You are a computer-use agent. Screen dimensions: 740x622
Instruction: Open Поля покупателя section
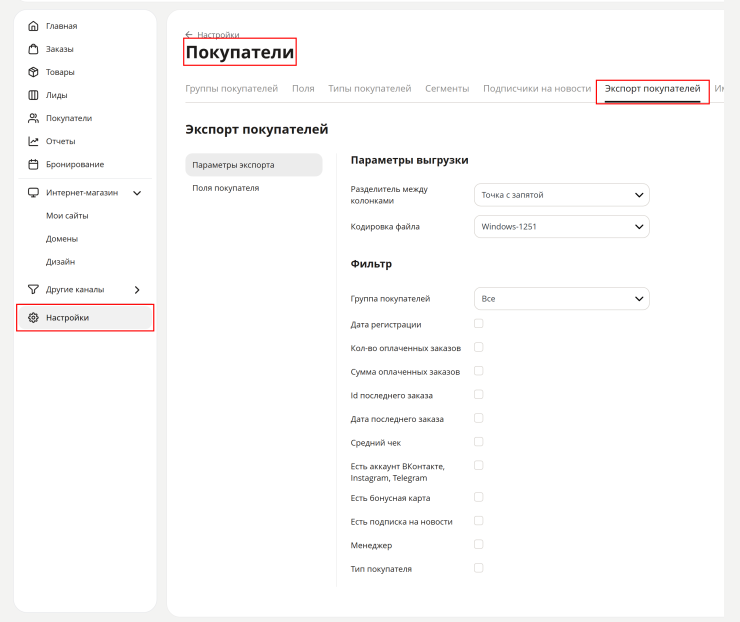pyautogui.click(x=226, y=188)
